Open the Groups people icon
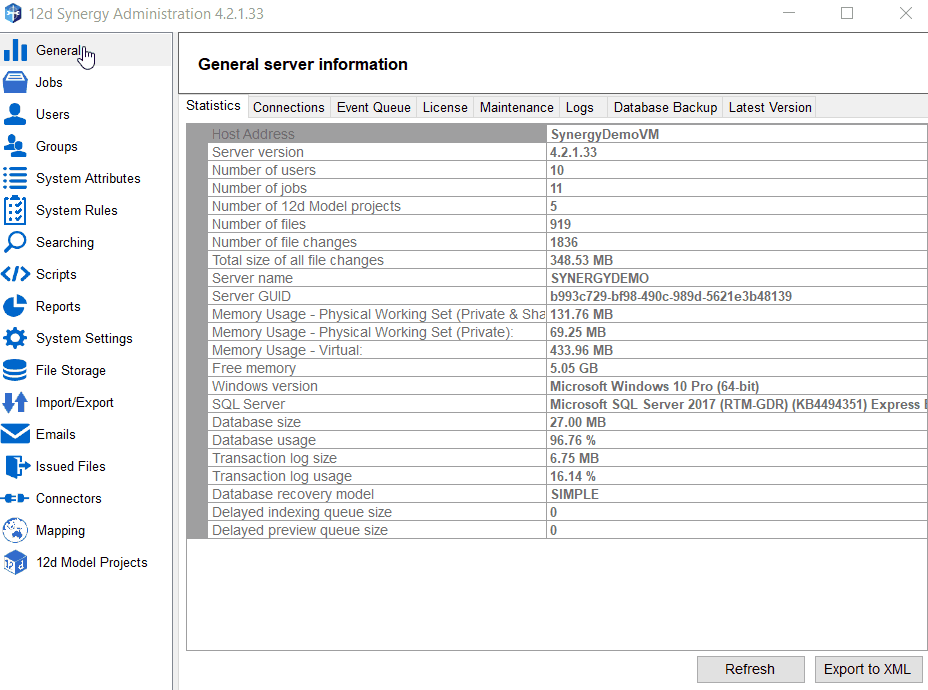The image size is (928, 690). click(x=15, y=146)
